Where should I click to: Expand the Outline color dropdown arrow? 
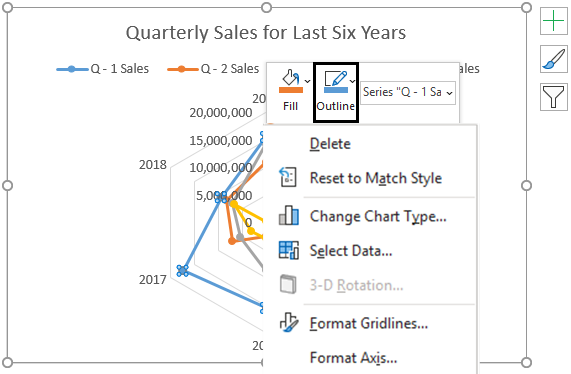352,81
